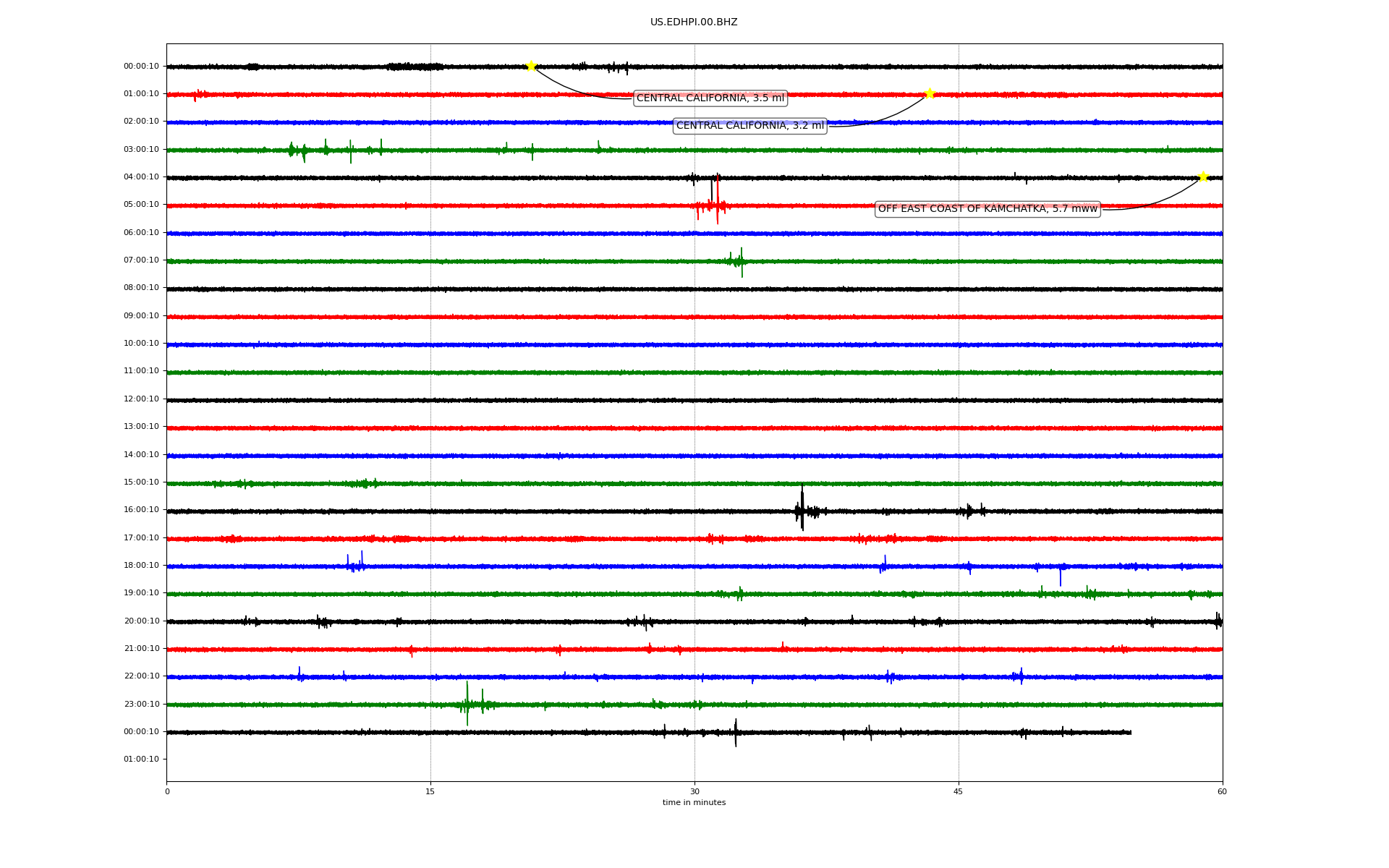Click the CENTRAL CALIFORNIA, 3.5 ml label
This screenshot has width=1389, height=868.
(x=710, y=98)
